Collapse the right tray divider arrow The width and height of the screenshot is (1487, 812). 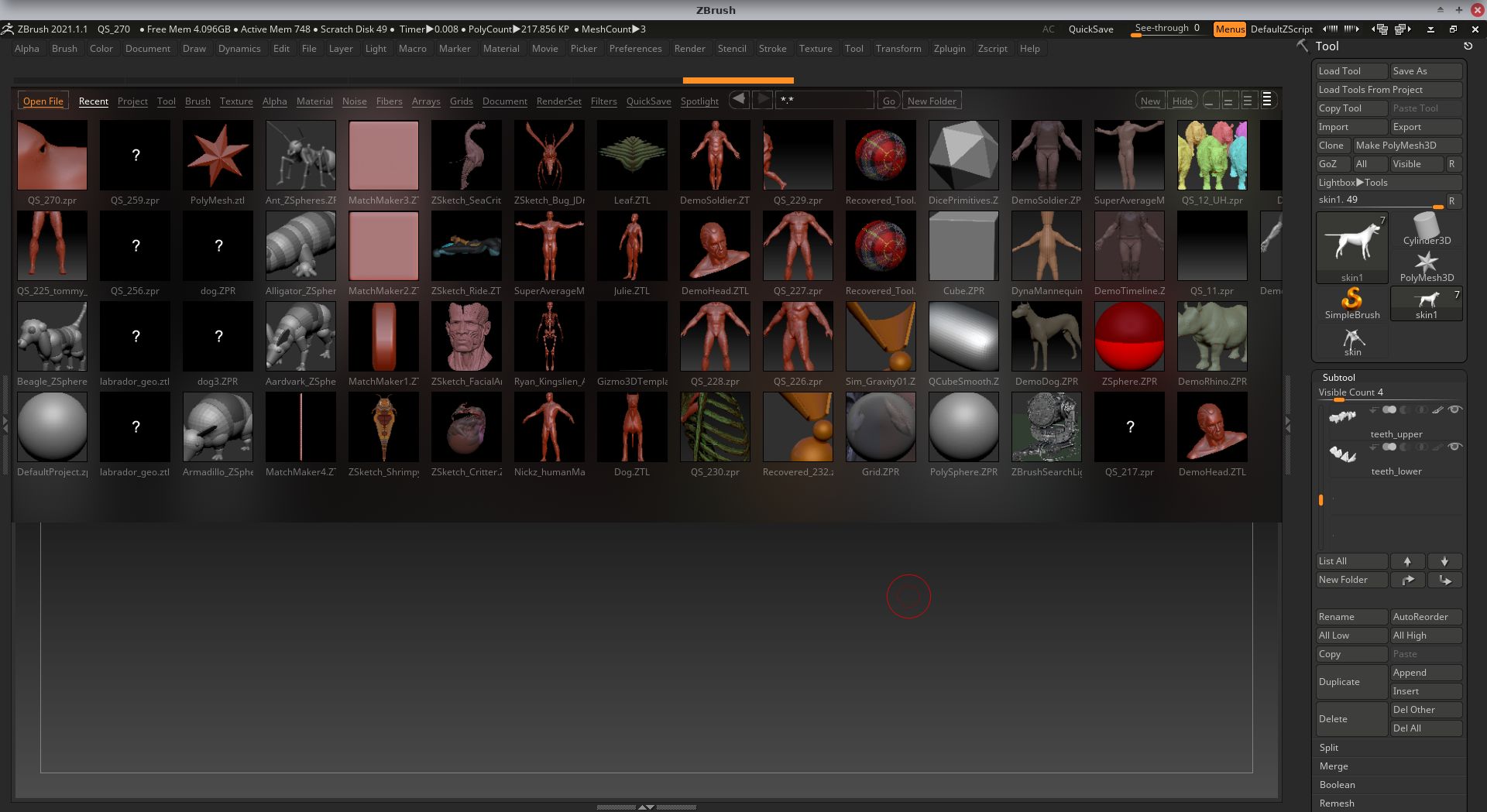1288,424
